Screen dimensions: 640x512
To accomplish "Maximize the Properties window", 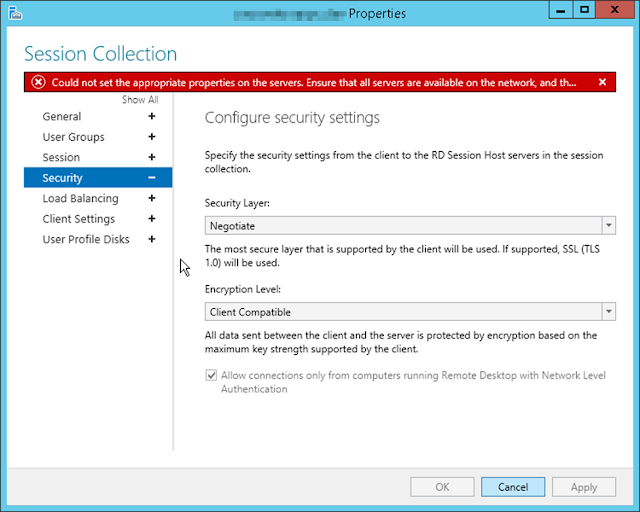I will pos(584,10).
